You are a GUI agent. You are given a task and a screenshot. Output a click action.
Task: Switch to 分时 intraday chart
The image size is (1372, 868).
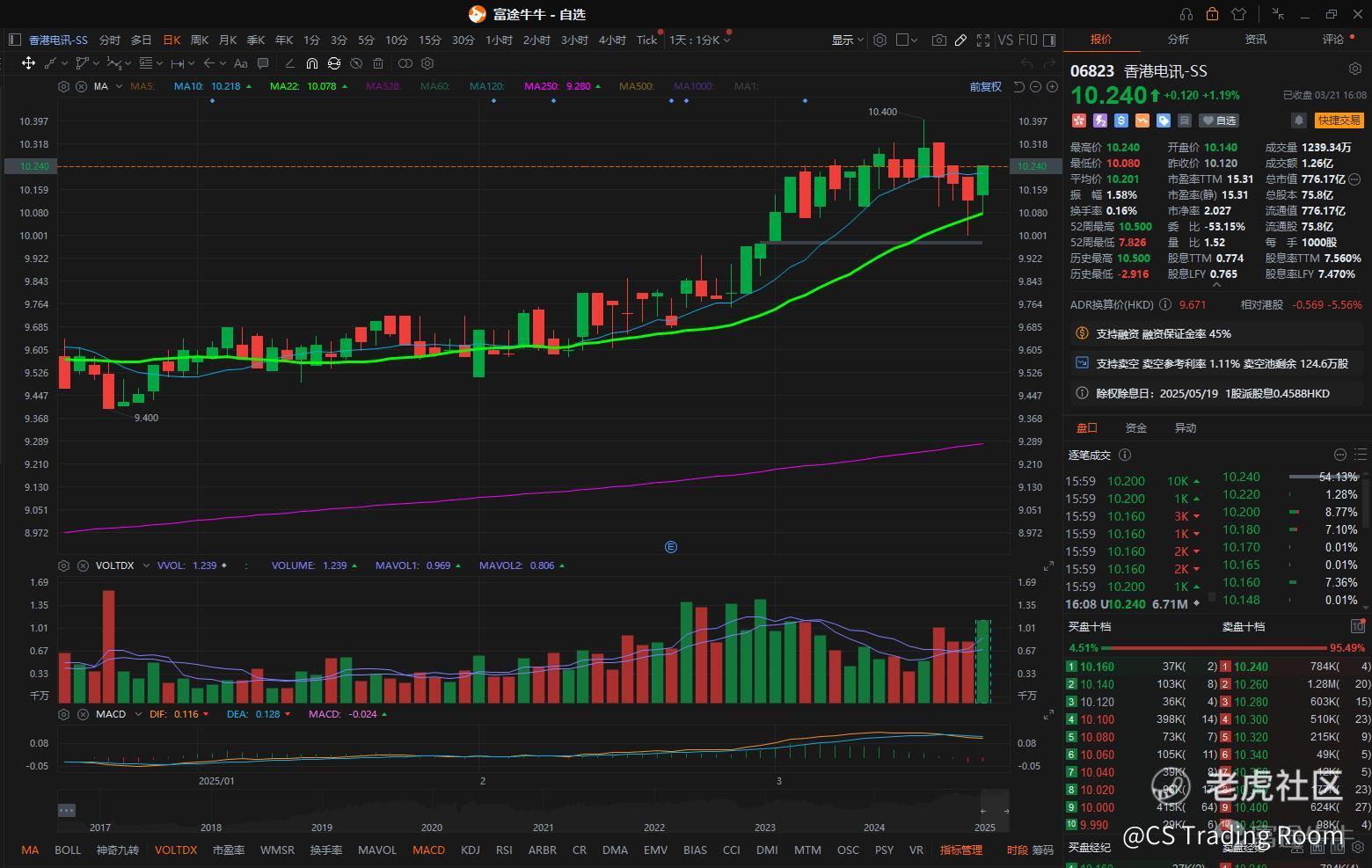[110, 40]
